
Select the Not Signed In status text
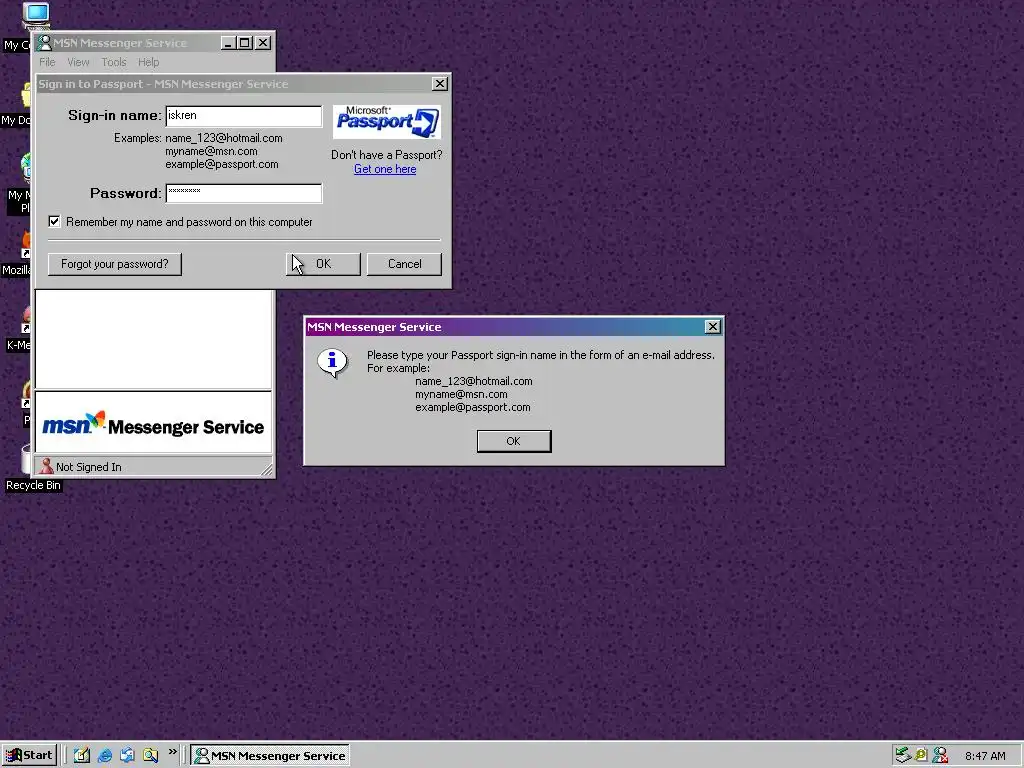(x=89, y=467)
